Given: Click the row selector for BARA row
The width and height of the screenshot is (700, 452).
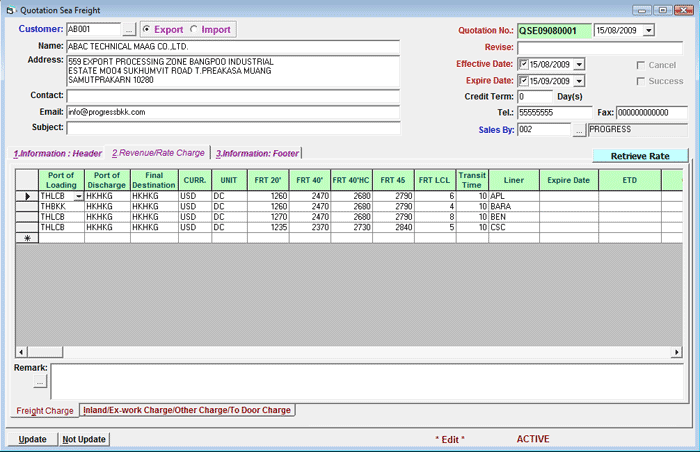Looking at the screenshot, I should 27,206.
